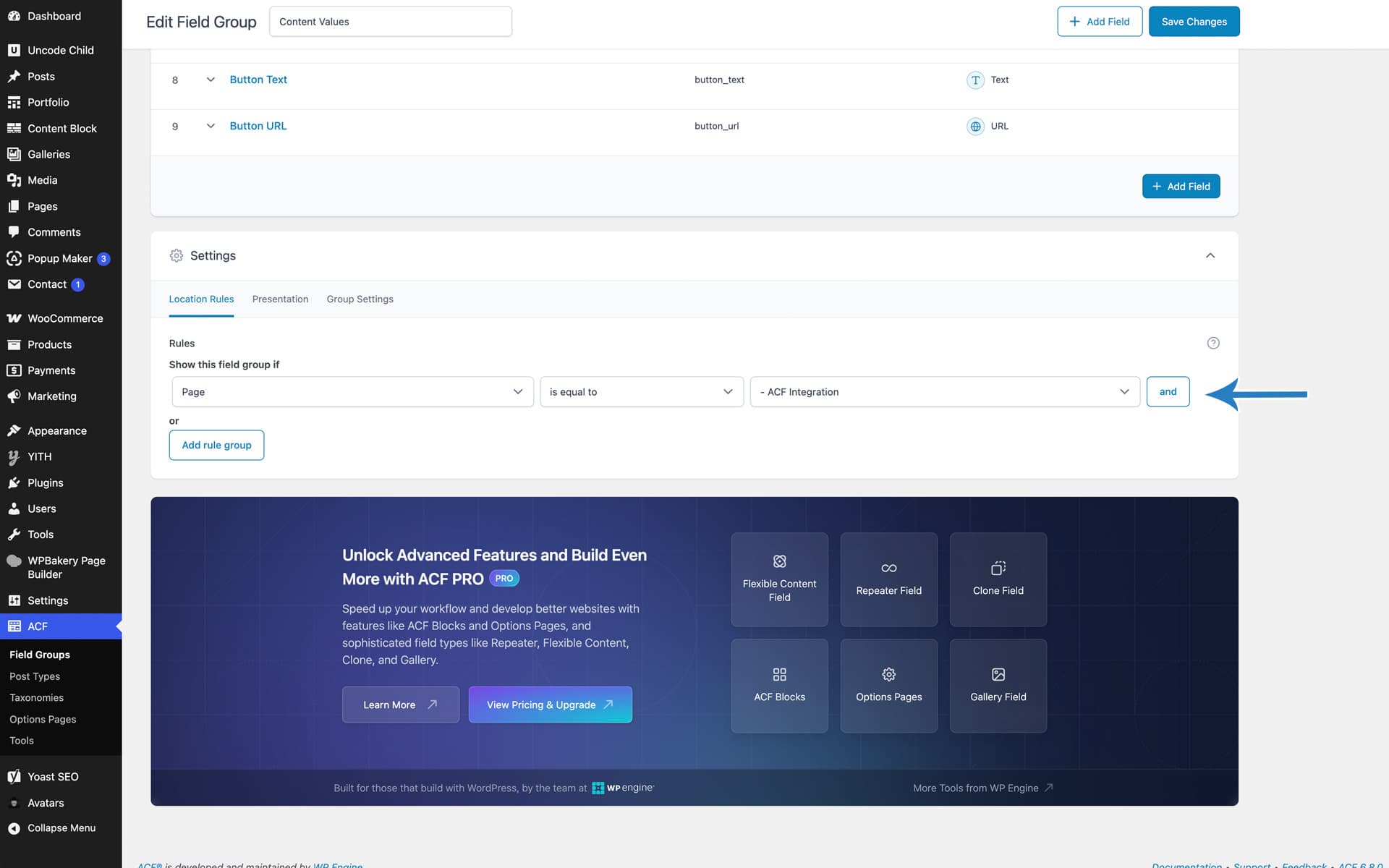The height and width of the screenshot is (868, 1389).
Task: Follow More Tools from WP Engine link
Action: [x=982, y=788]
